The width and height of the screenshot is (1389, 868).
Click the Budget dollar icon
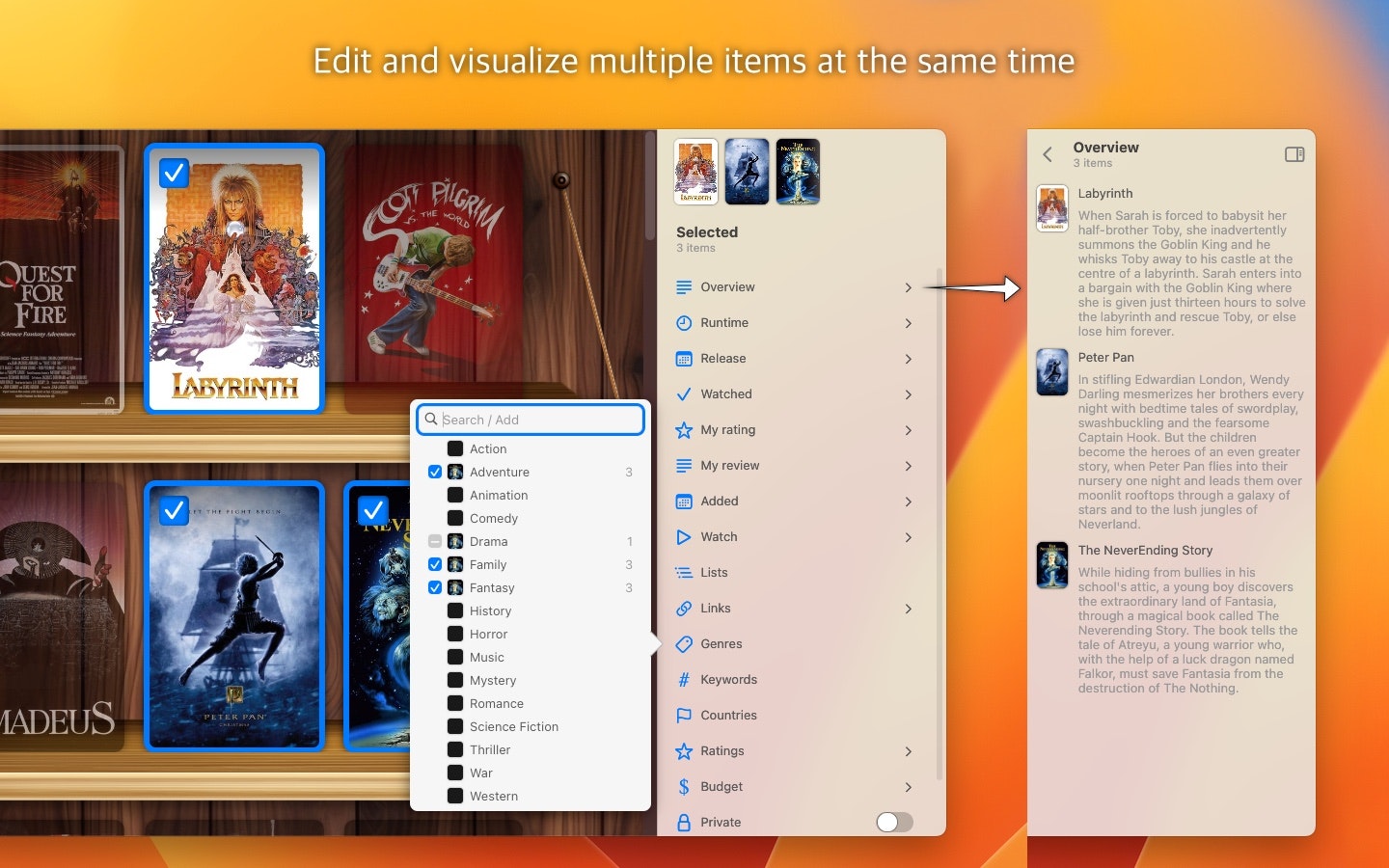pyautogui.click(x=684, y=787)
